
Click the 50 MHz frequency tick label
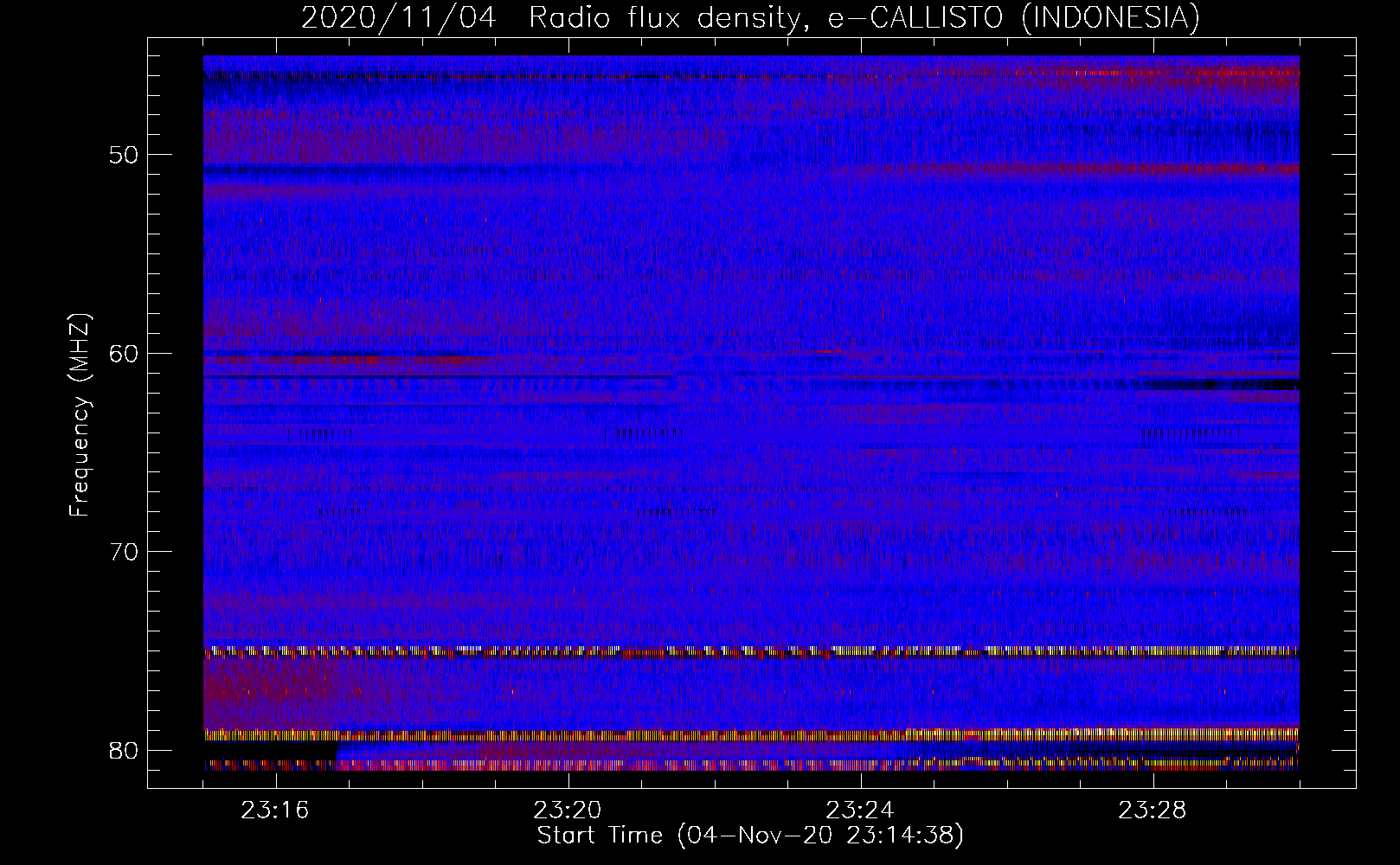pyautogui.click(x=124, y=156)
